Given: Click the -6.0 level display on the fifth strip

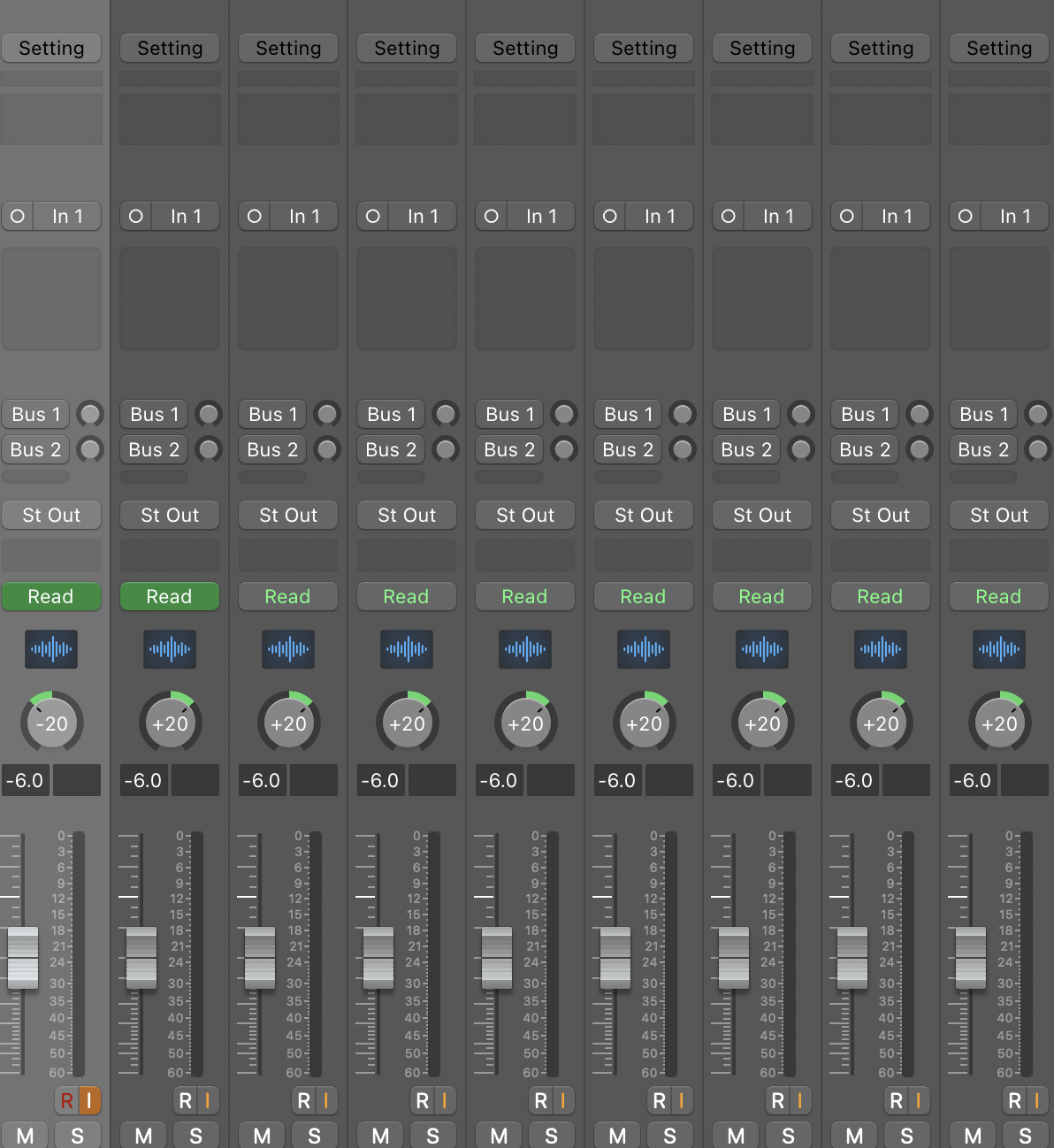Looking at the screenshot, I should point(499,781).
